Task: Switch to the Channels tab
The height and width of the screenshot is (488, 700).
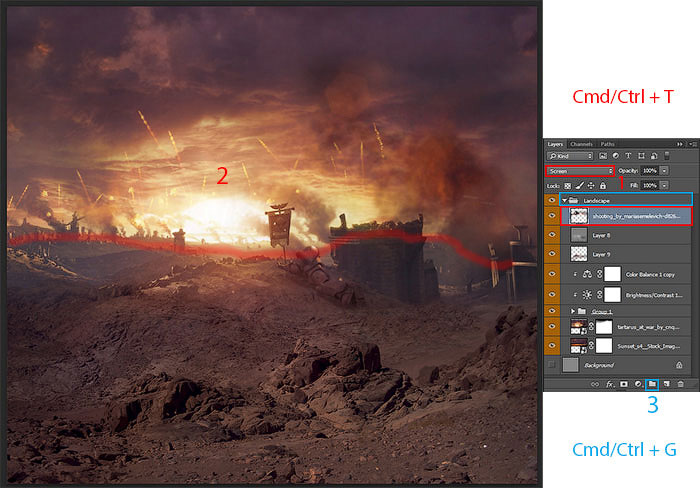Action: tap(581, 144)
